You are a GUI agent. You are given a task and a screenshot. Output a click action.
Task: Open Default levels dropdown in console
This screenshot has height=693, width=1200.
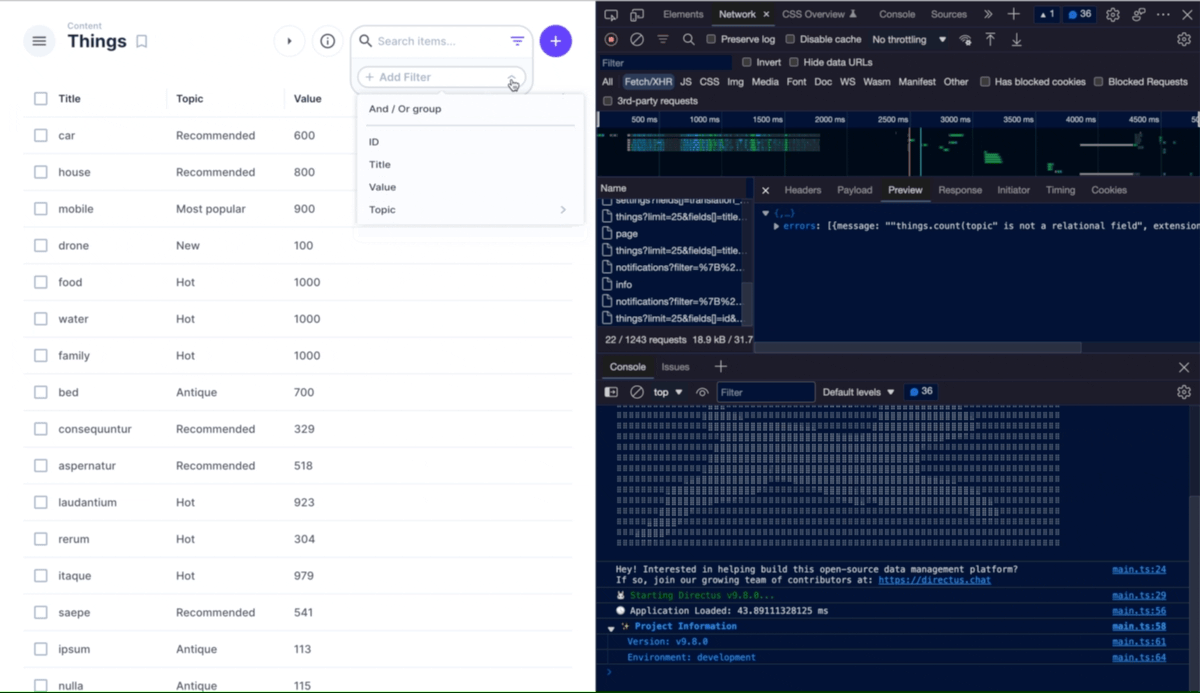point(858,392)
